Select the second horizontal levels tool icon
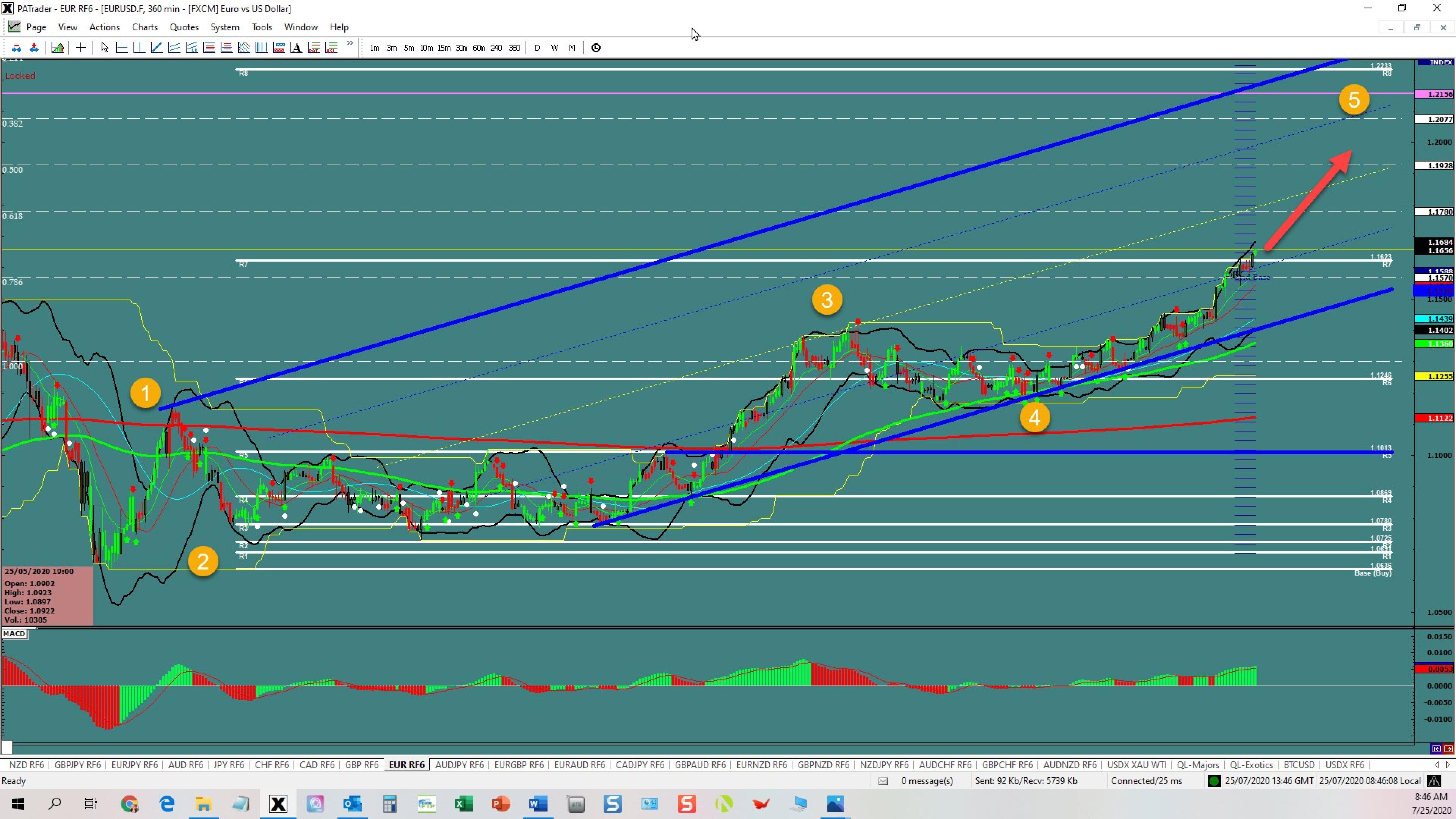 coord(227,48)
